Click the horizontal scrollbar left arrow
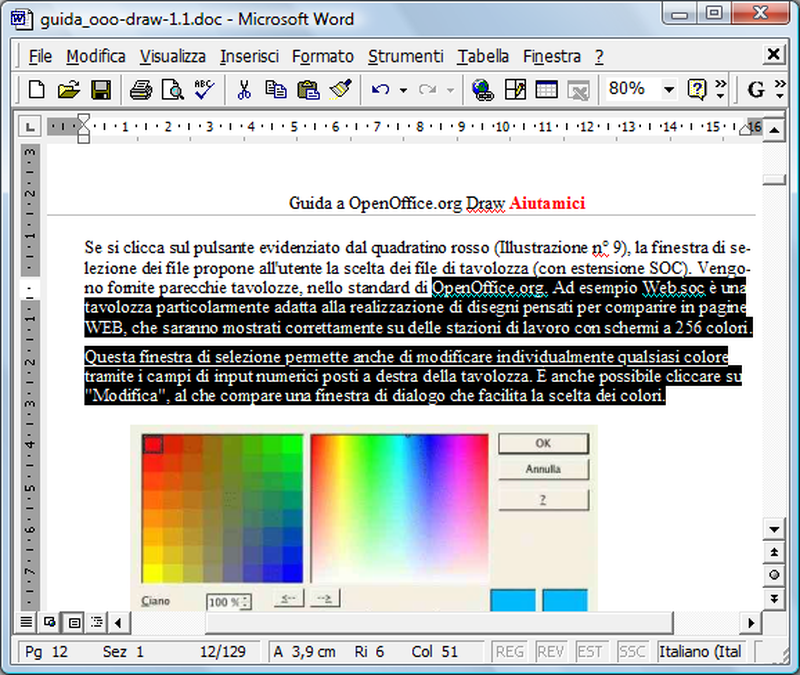Screen dimensions: 800x675 click(118, 622)
